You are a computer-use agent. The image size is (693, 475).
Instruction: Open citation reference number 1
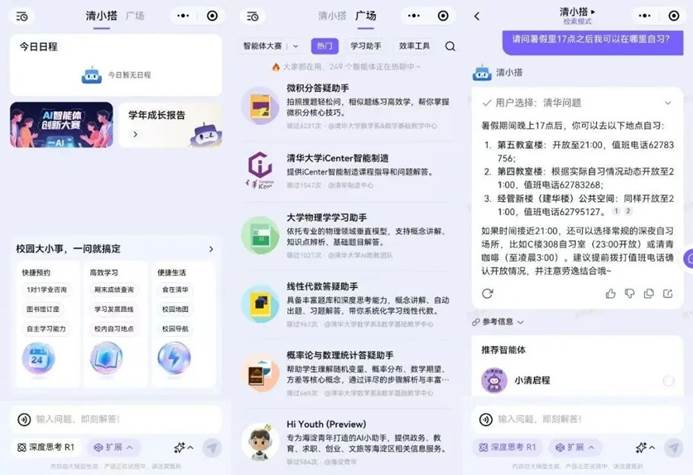(x=617, y=211)
